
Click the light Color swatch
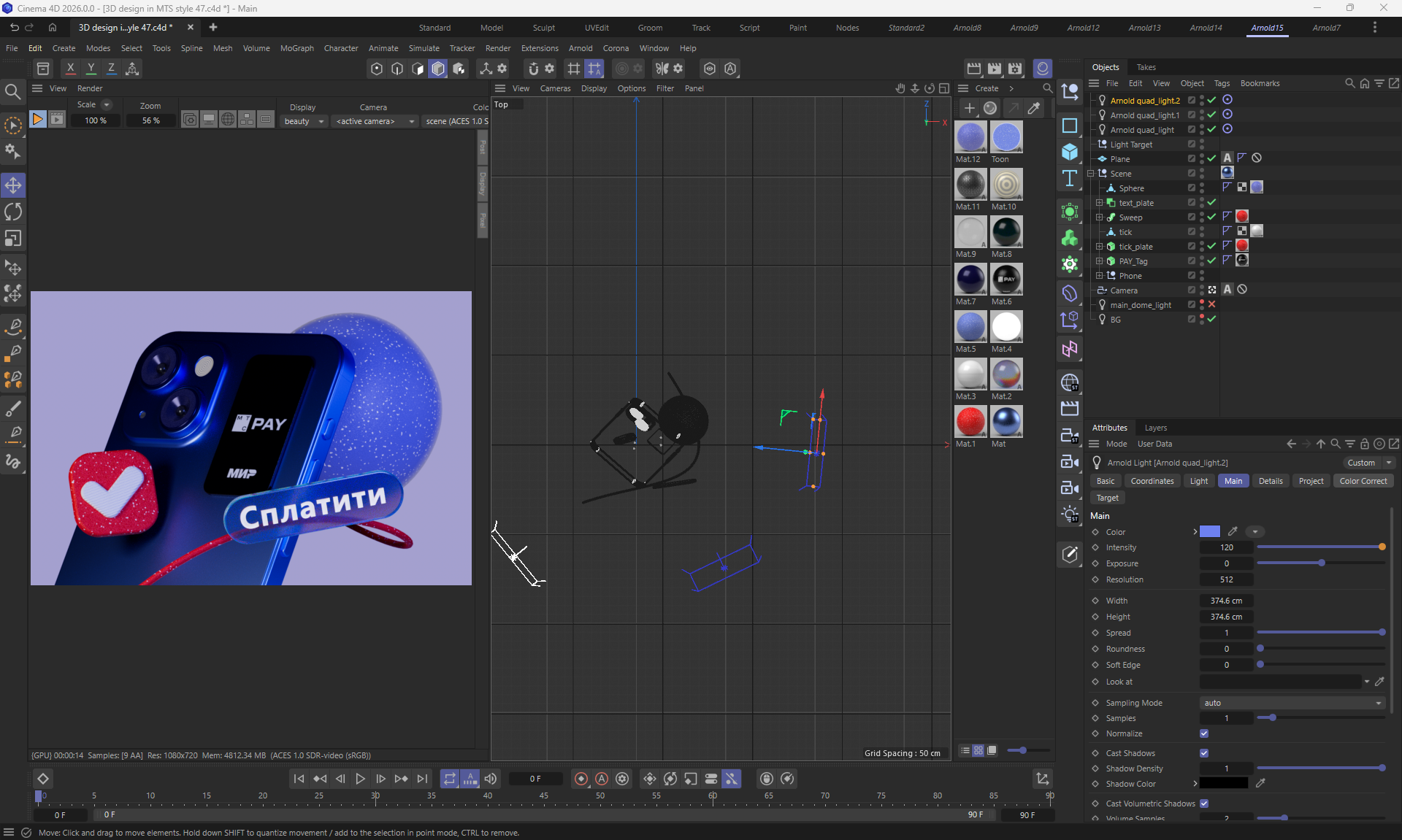[1210, 532]
